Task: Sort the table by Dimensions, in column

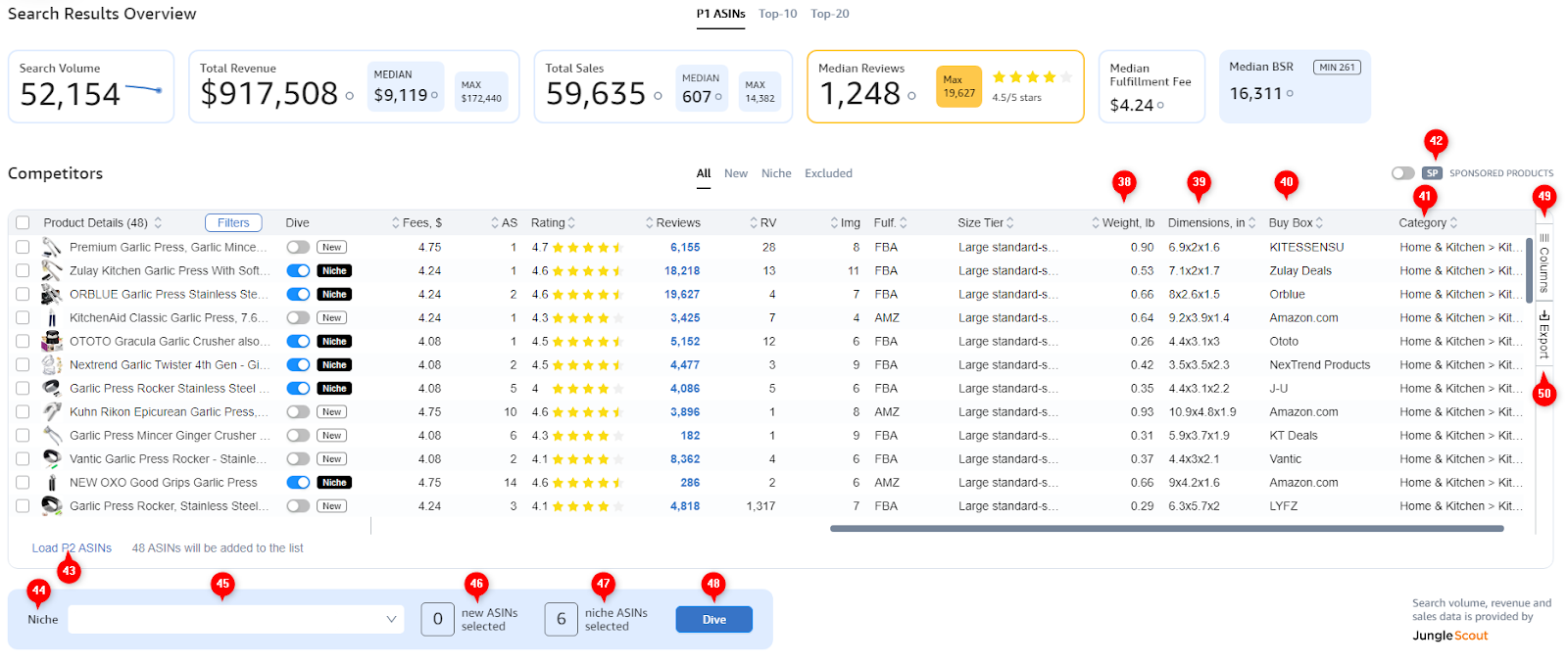Action: [1212, 223]
